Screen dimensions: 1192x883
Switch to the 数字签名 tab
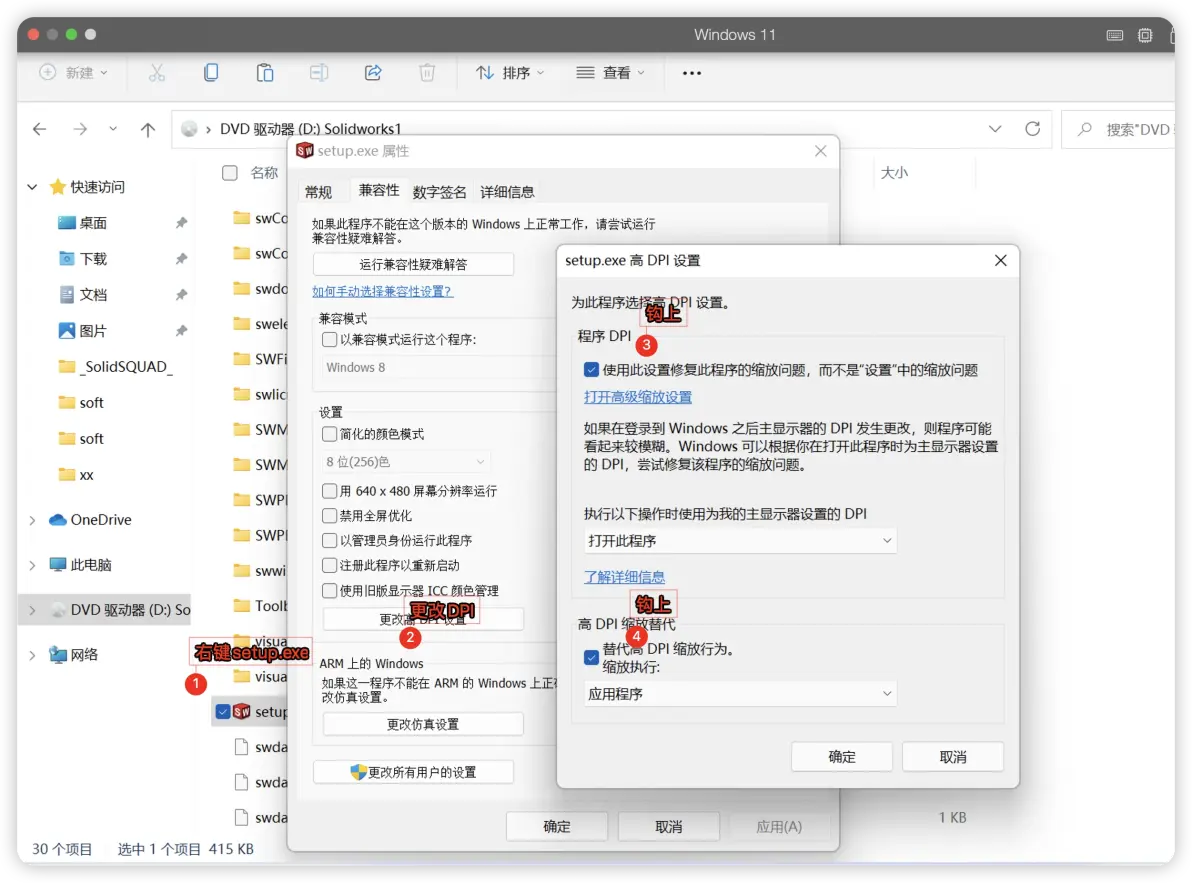coord(439,191)
